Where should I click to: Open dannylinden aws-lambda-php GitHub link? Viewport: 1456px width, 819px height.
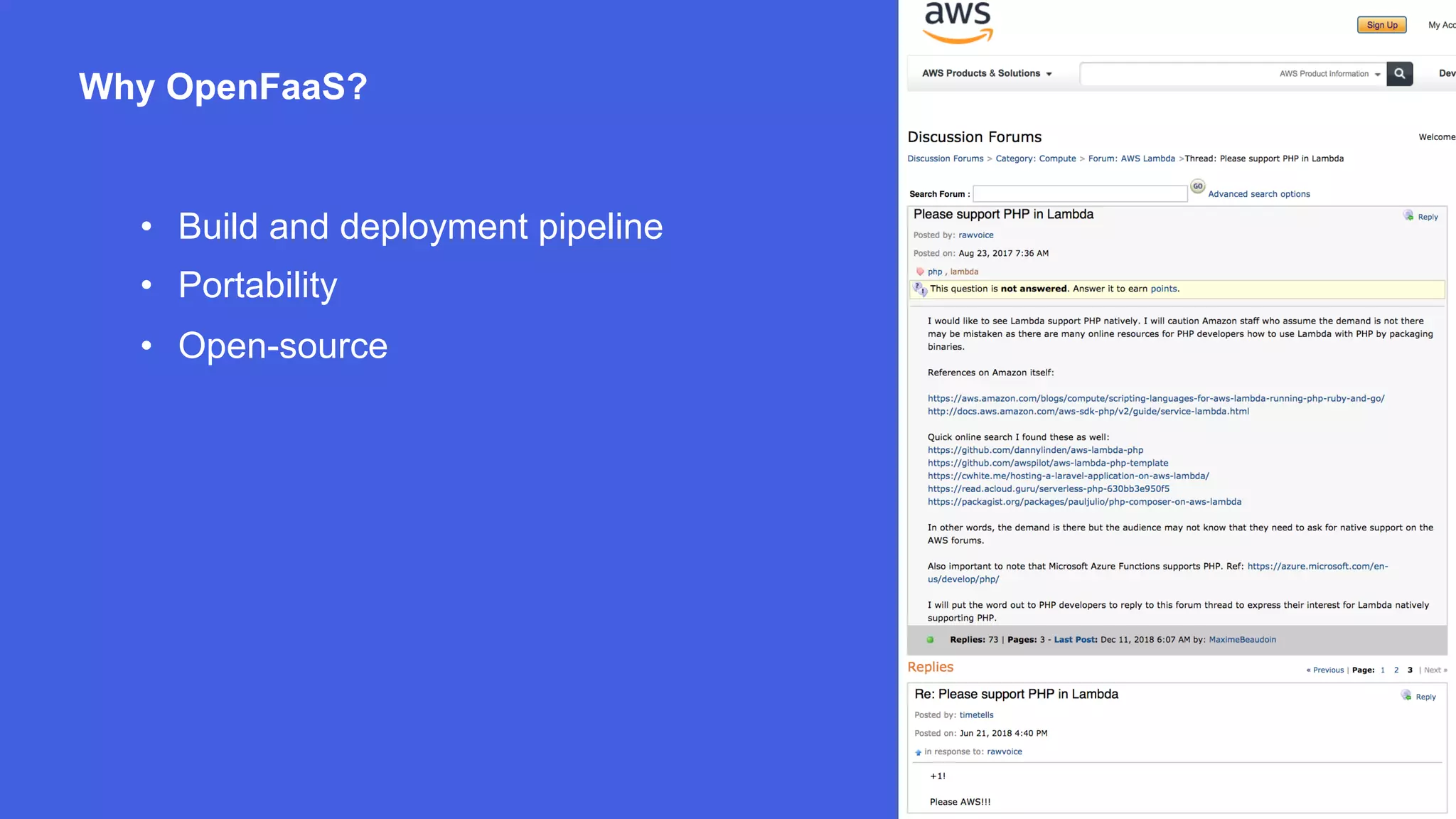coord(1035,450)
